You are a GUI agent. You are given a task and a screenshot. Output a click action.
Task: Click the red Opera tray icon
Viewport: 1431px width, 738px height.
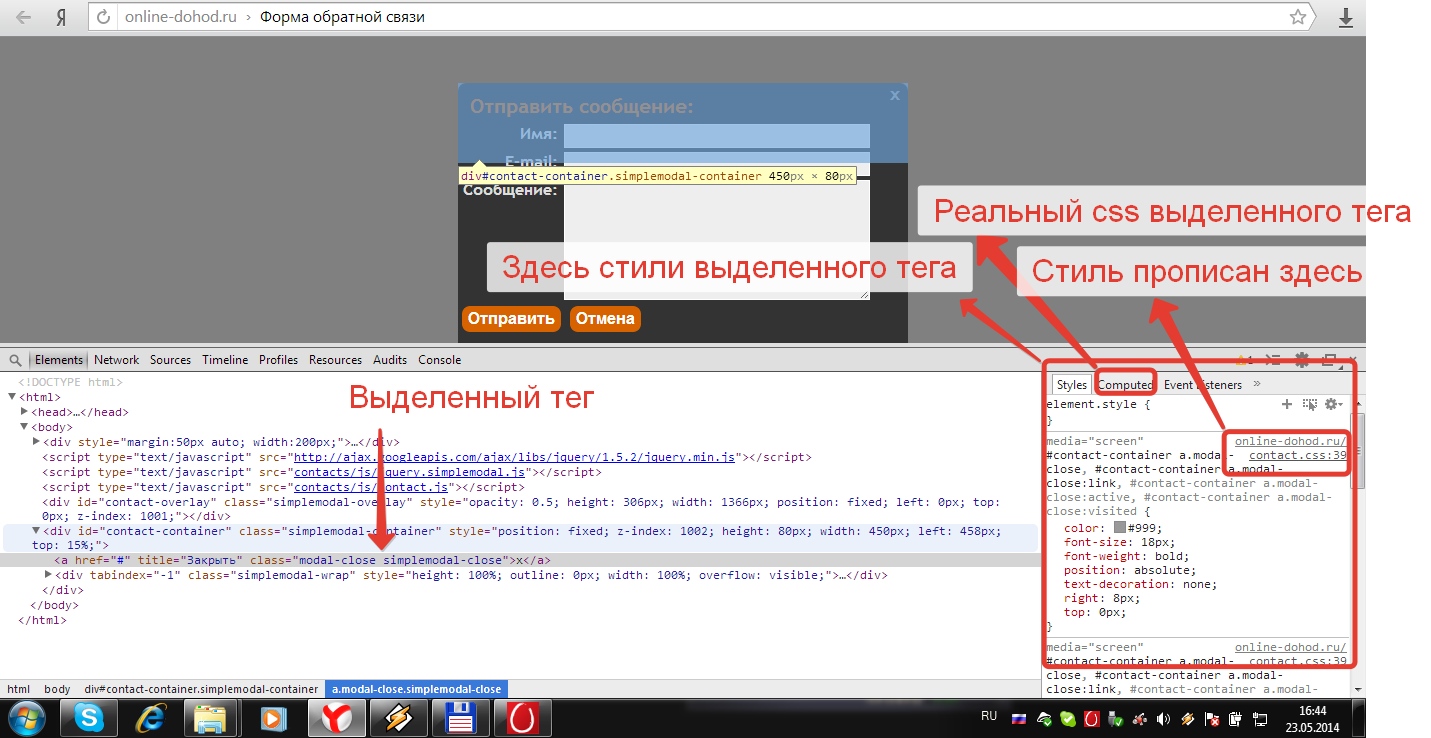[1092, 718]
